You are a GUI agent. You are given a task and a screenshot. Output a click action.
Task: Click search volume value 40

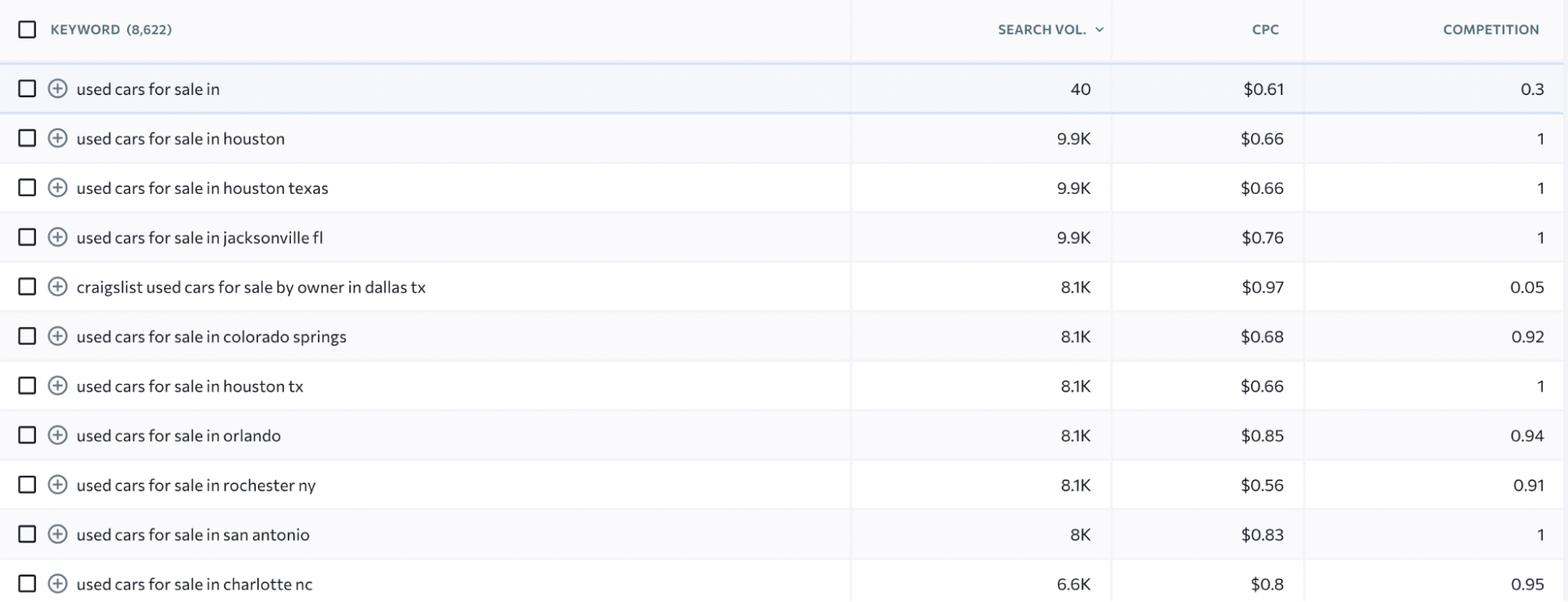(1080, 89)
